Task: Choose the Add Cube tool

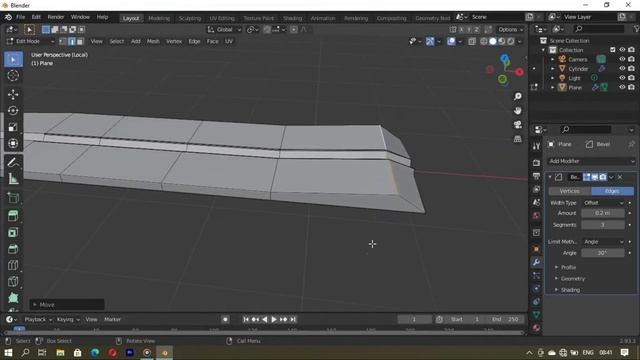Action: pos(13,198)
